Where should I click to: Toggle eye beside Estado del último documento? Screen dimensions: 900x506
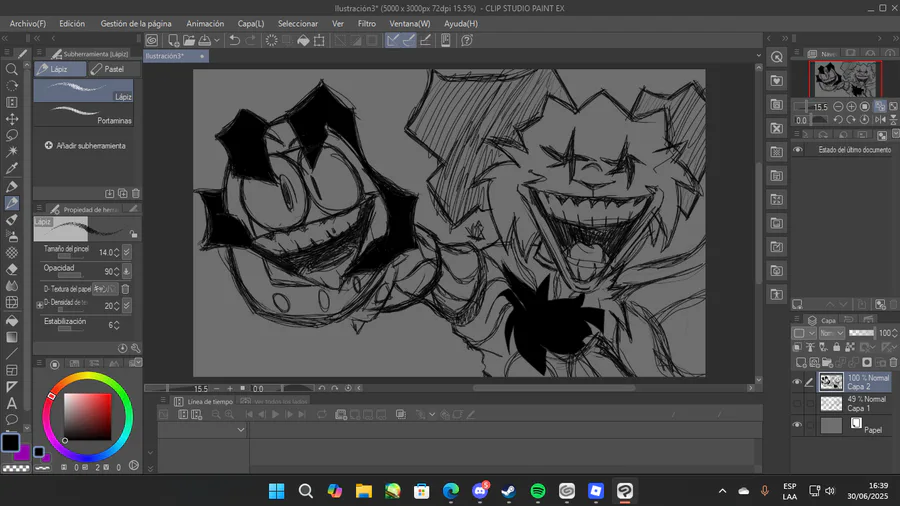pos(798,150)
